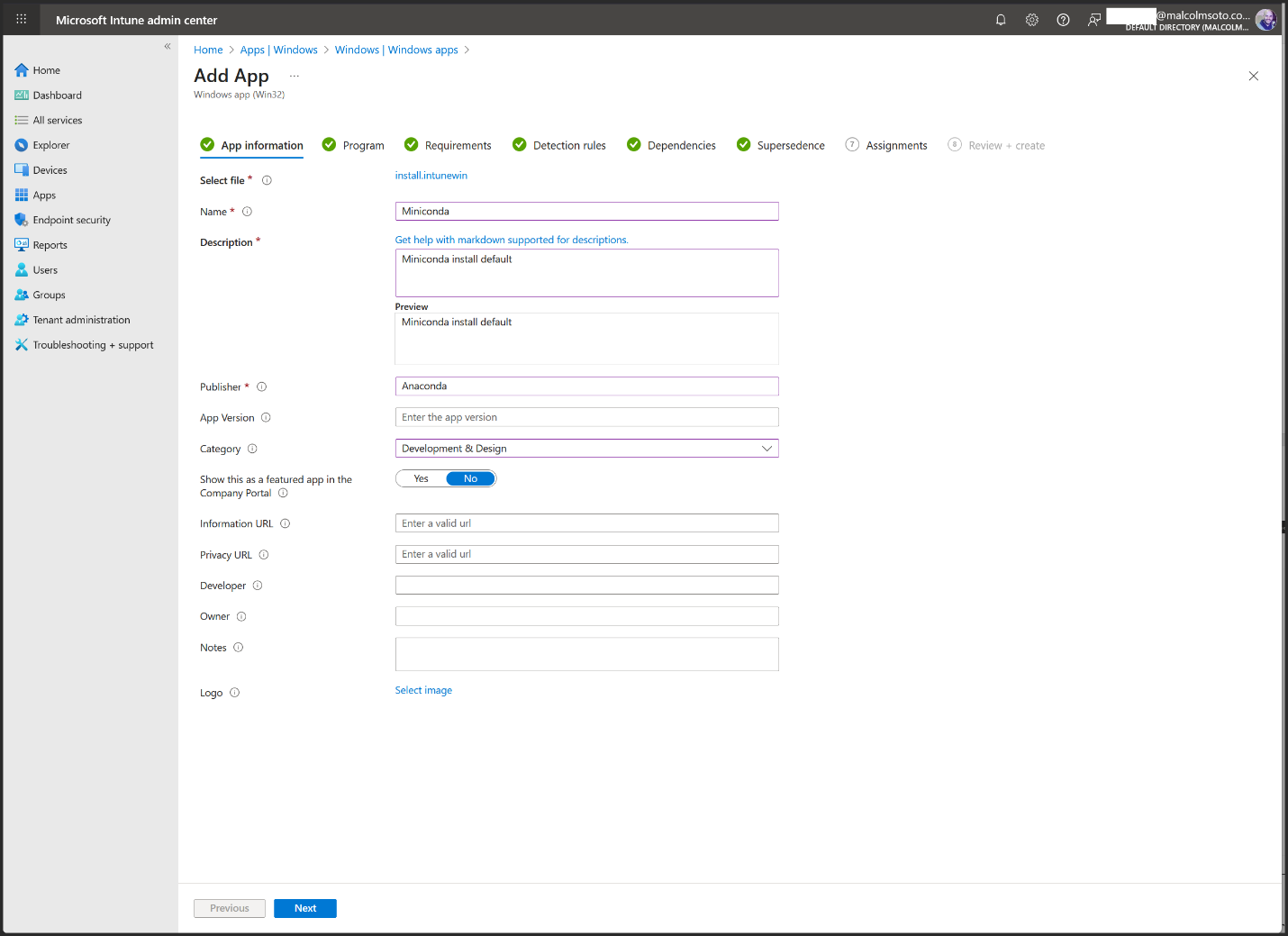The image size is (1288, 936).
Task: Open the settings gear in header
Action: point(1031,20)
